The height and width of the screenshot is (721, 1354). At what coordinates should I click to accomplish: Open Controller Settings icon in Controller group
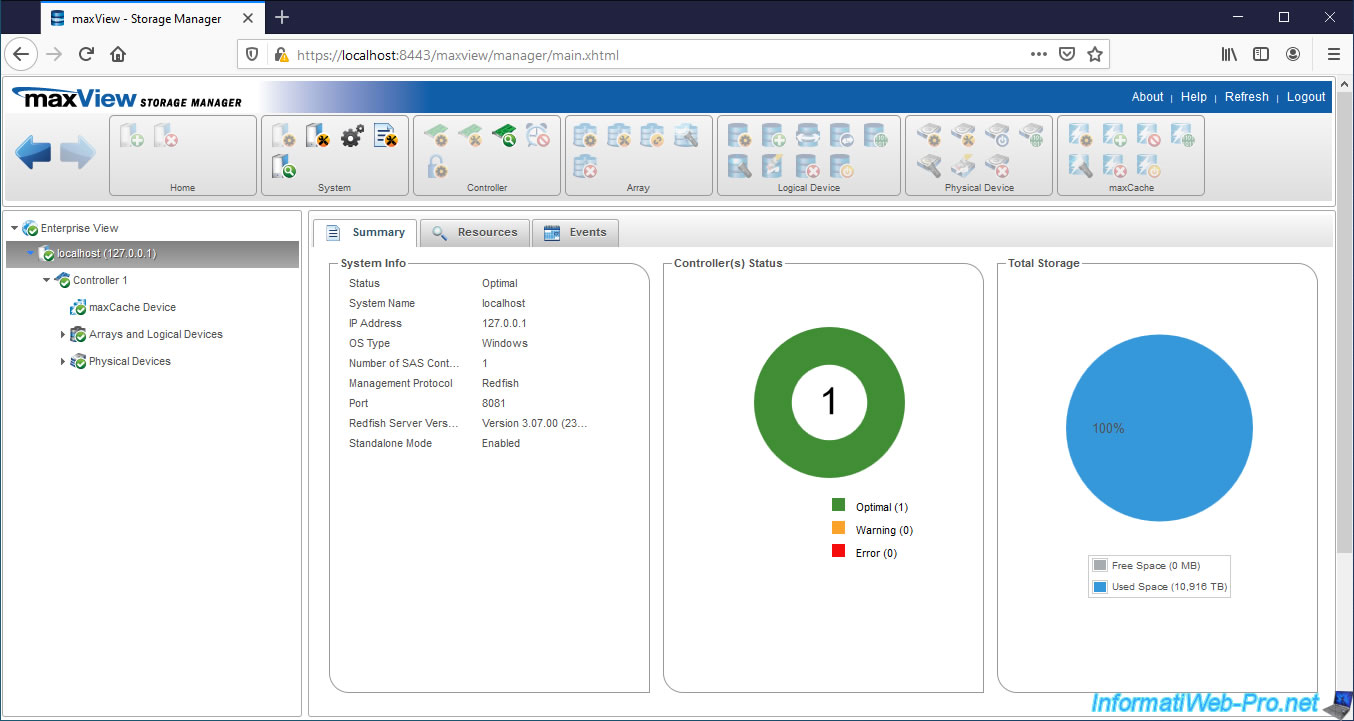click(436, 138)
